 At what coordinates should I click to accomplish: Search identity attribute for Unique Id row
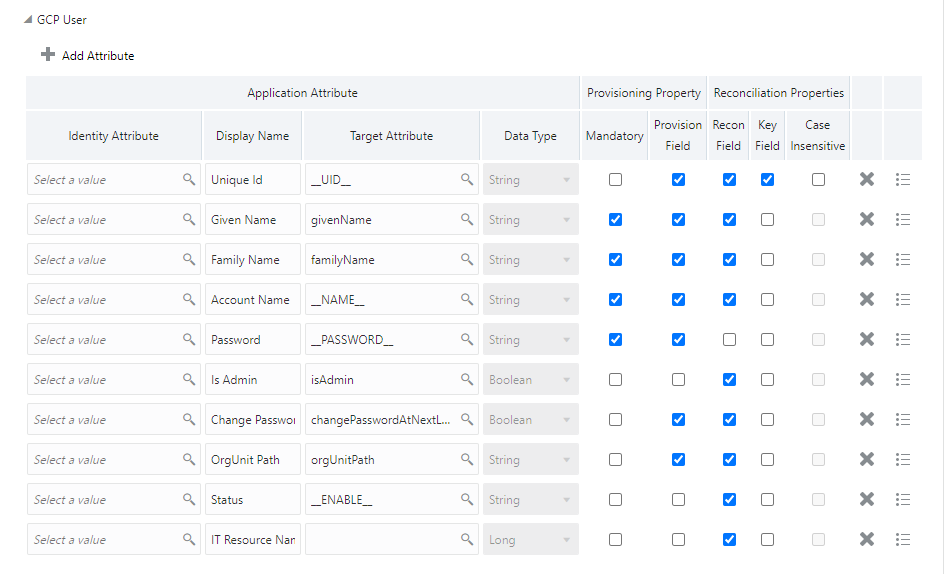coord(189,179)
